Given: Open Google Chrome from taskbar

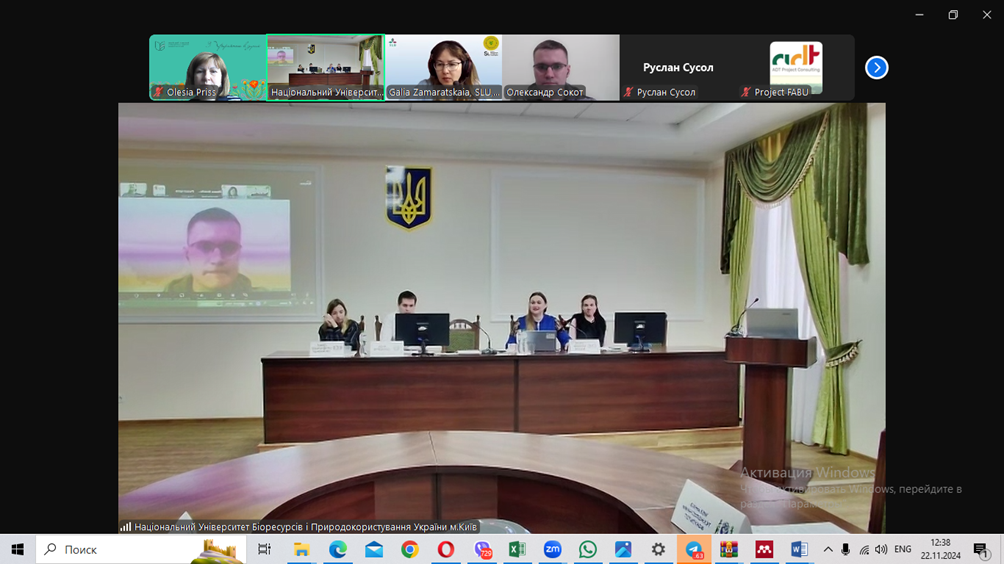Looking at the screenshot, I should [x=410, y=549].
